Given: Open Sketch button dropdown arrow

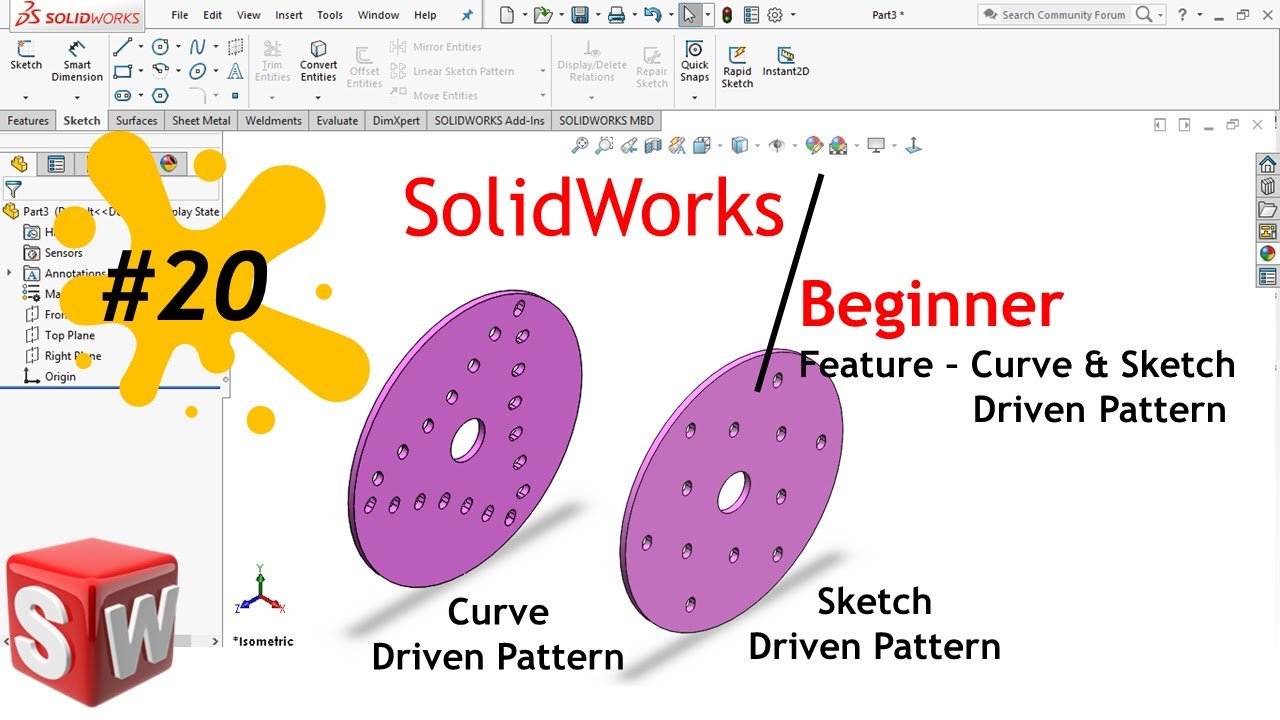Looking at the screenshot, I should [x=26, y=97].
